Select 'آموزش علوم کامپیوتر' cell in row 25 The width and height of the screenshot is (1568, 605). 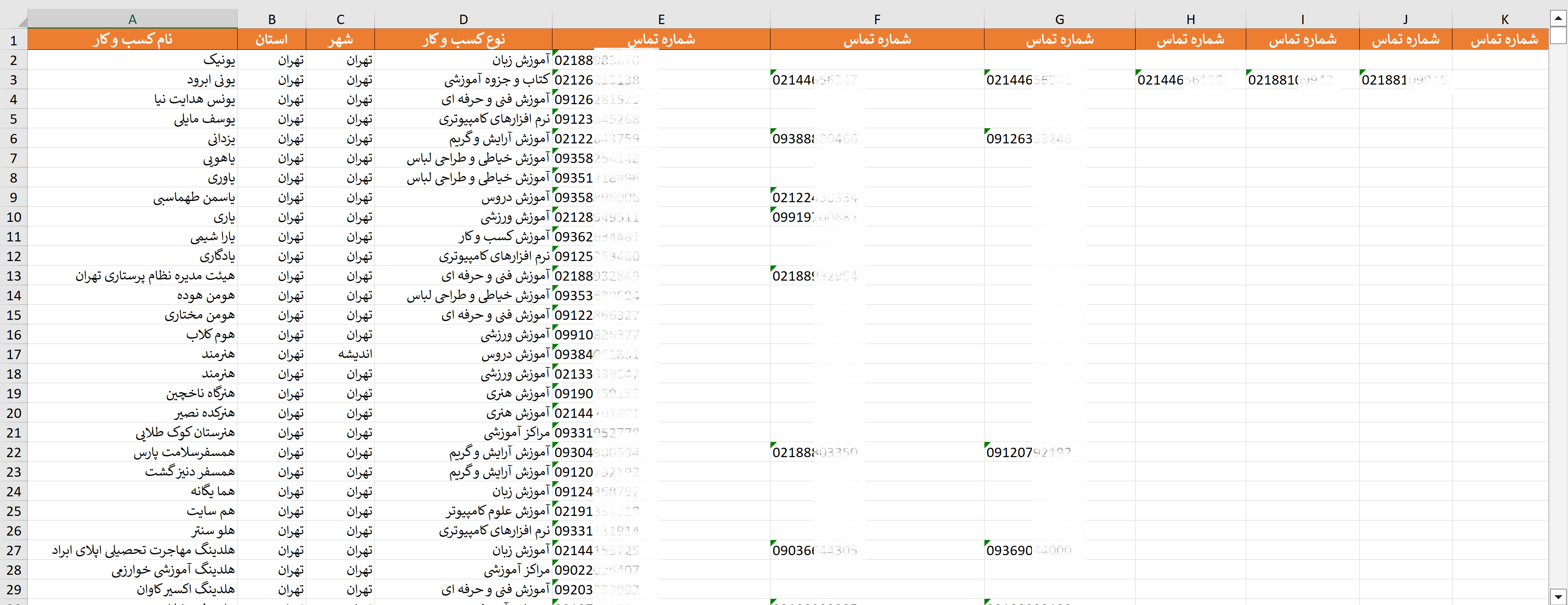point(463,511)
